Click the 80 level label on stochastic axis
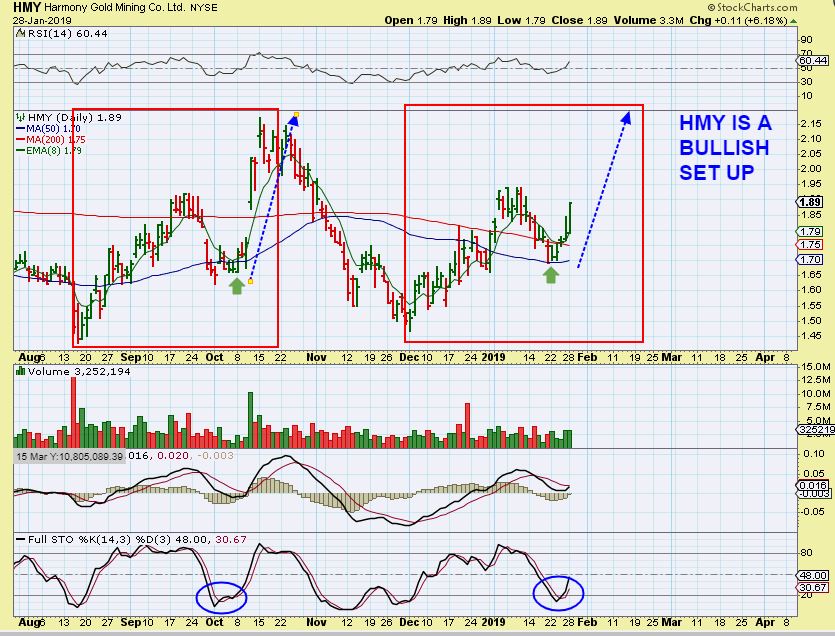 pyautogui.click(x=806, y=552)
